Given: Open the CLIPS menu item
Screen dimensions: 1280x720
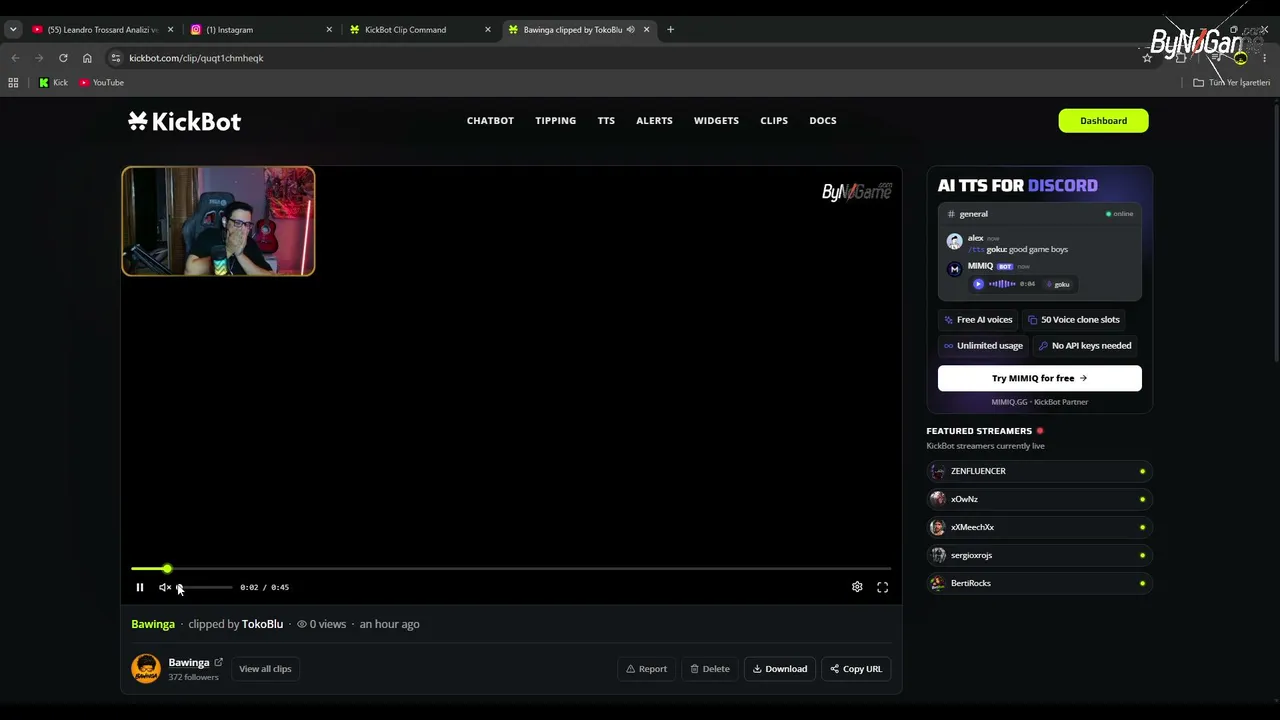Looking at the screenshot, I should [774, 121].
